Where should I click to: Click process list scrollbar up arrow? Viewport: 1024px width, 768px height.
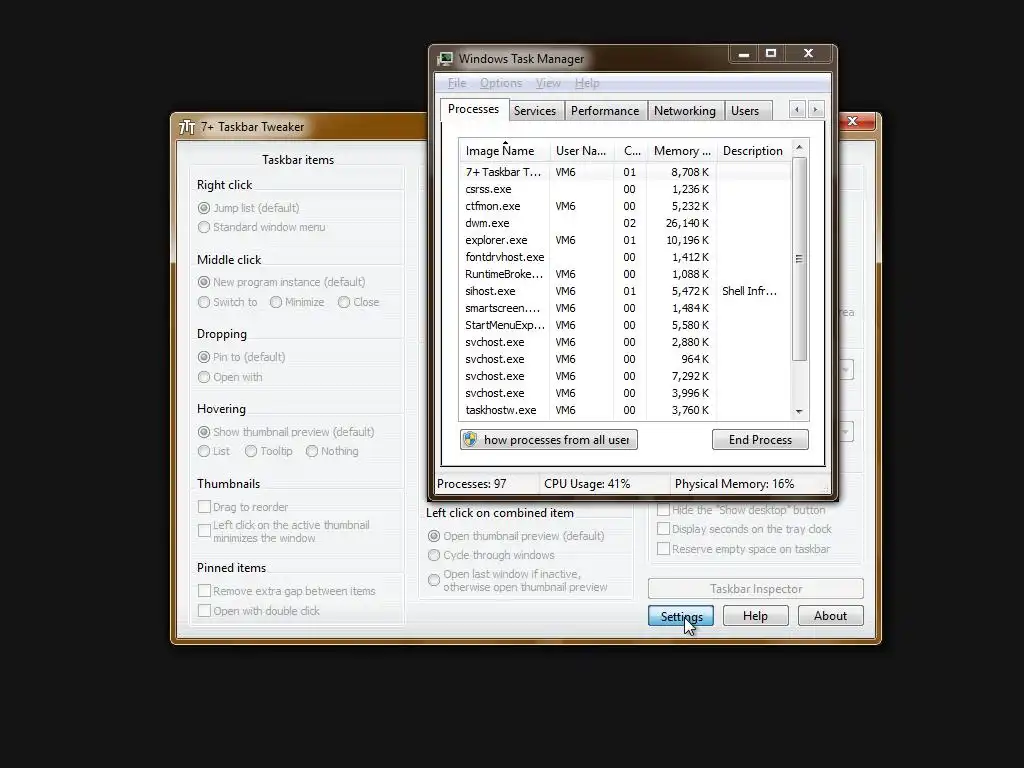pos(799,148)
